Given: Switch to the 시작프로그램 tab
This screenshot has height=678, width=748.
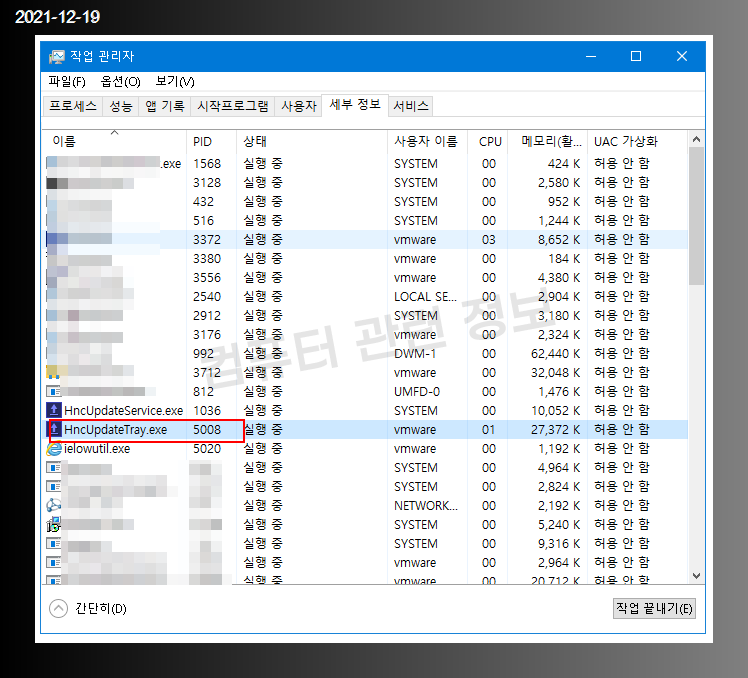Looking at the screenshot, I should pos(233,106).
